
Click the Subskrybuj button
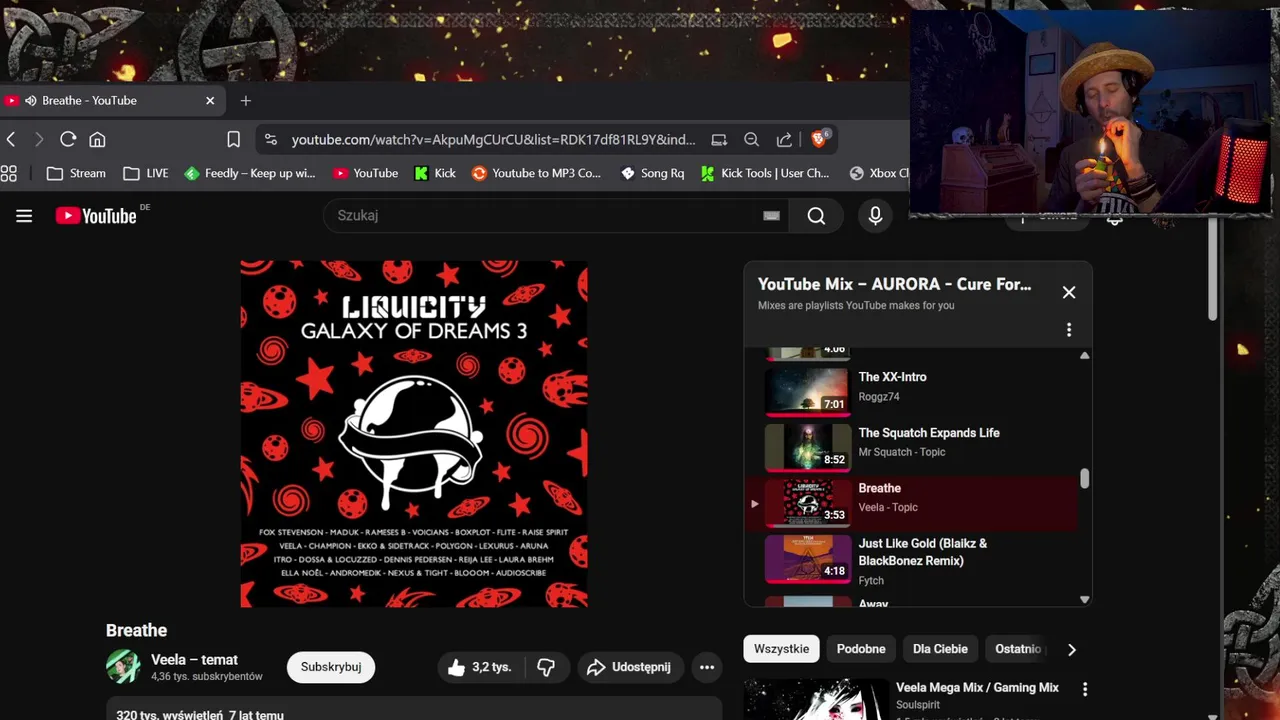(331, 667)
